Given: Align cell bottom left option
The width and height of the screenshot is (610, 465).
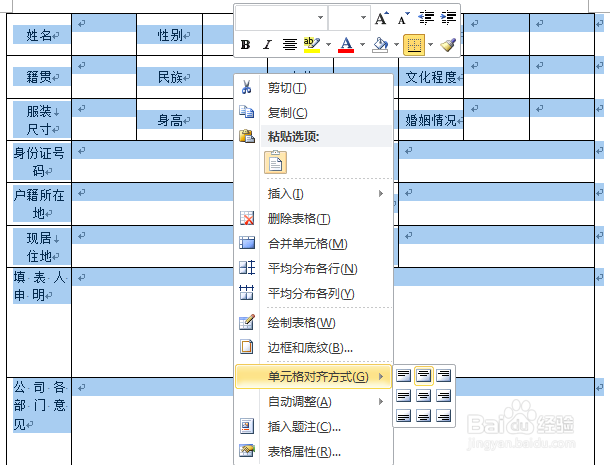Looking at the screenshot, I should coord(403,416).
